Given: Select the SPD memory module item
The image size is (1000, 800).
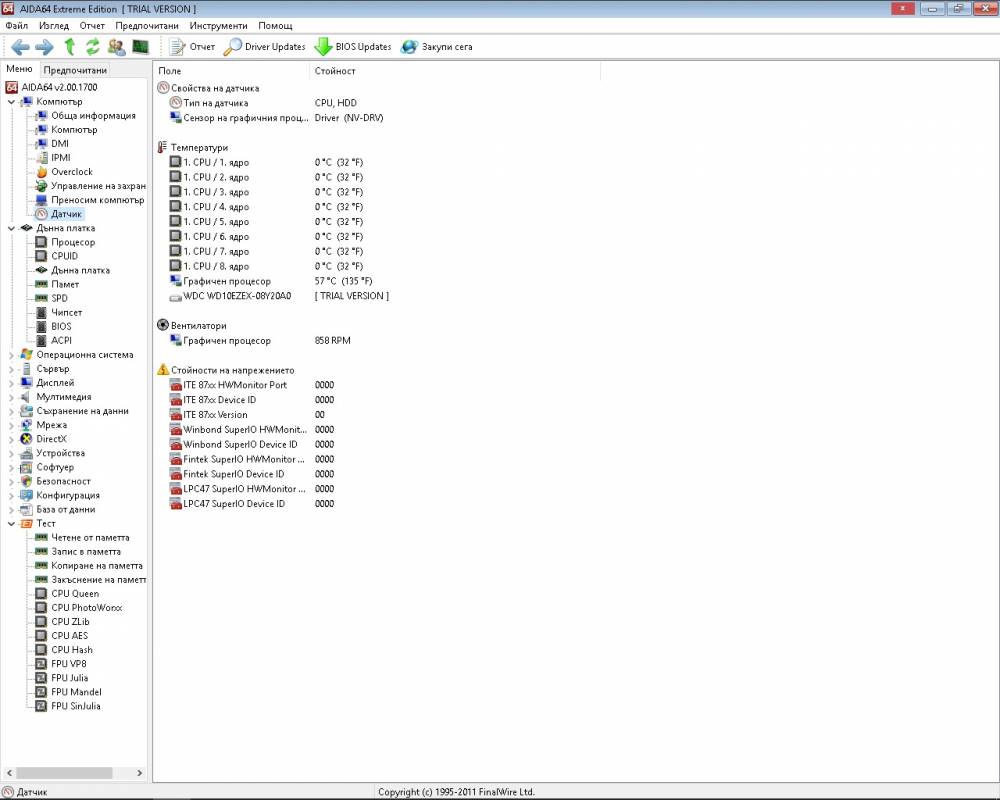Looking at the screenshot, I should [52, 298].
